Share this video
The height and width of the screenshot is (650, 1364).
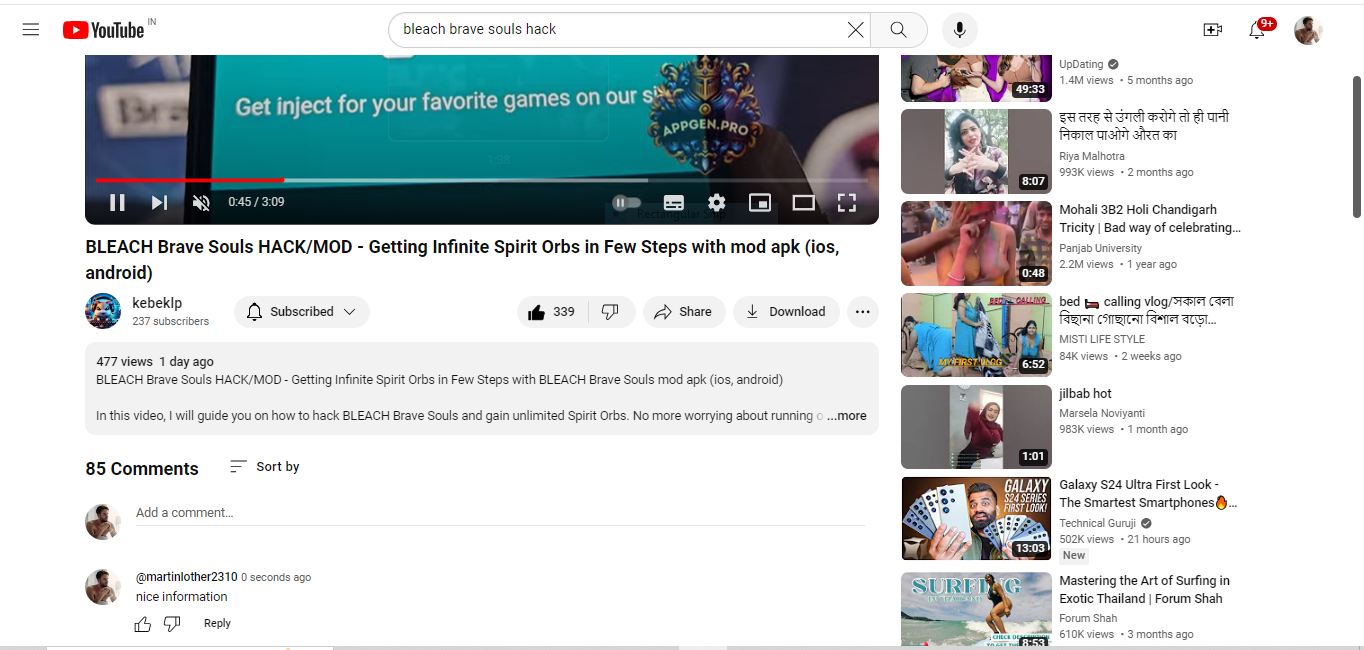(683, 312)
